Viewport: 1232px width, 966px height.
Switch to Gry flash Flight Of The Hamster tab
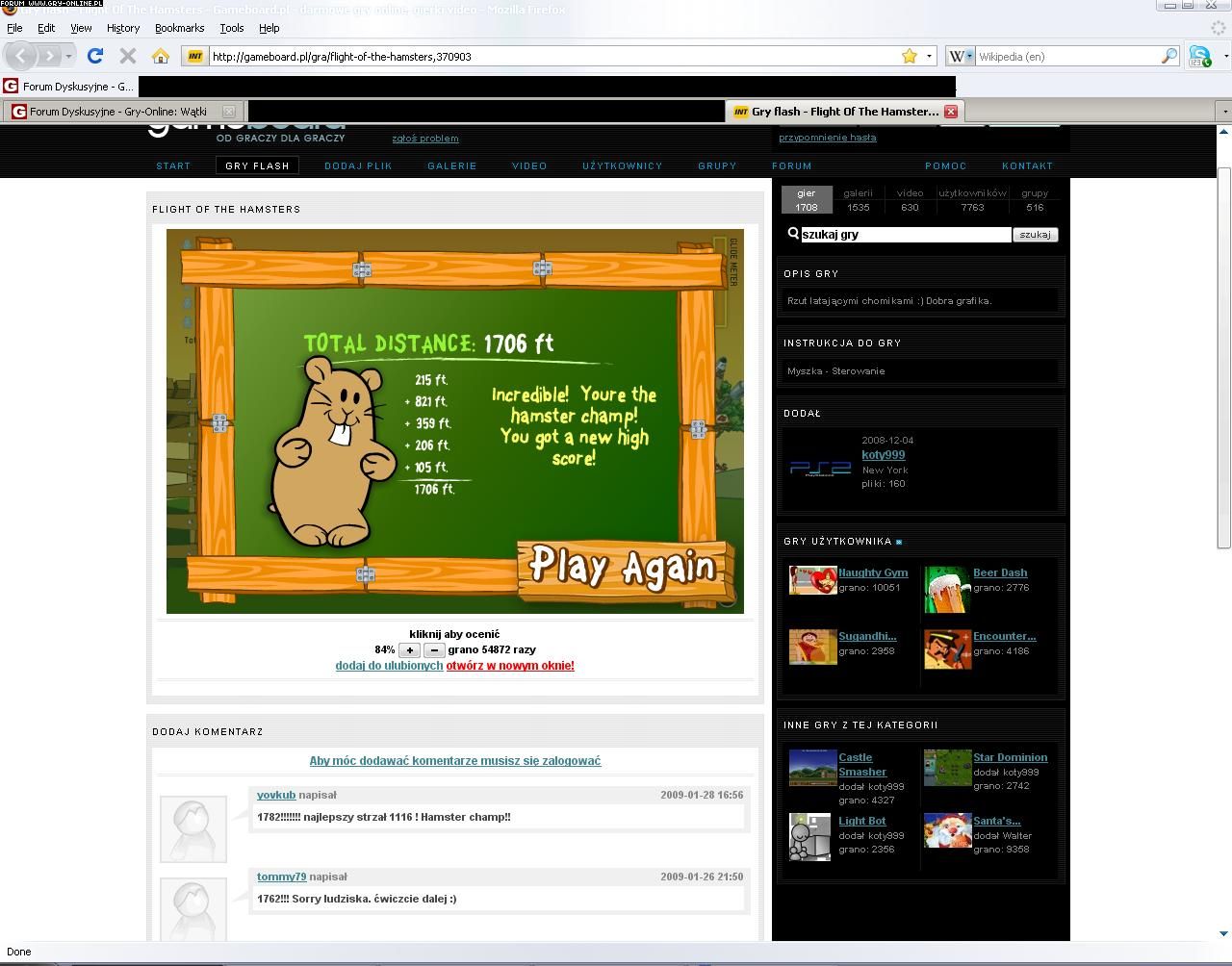(843, 112)
